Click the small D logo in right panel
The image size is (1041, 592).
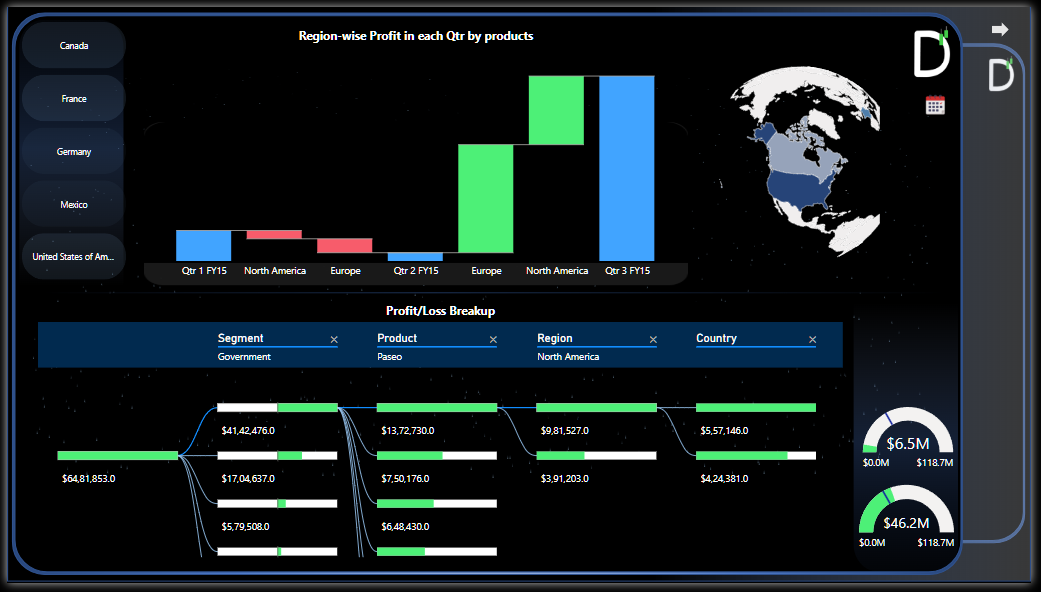[1001, 75]
